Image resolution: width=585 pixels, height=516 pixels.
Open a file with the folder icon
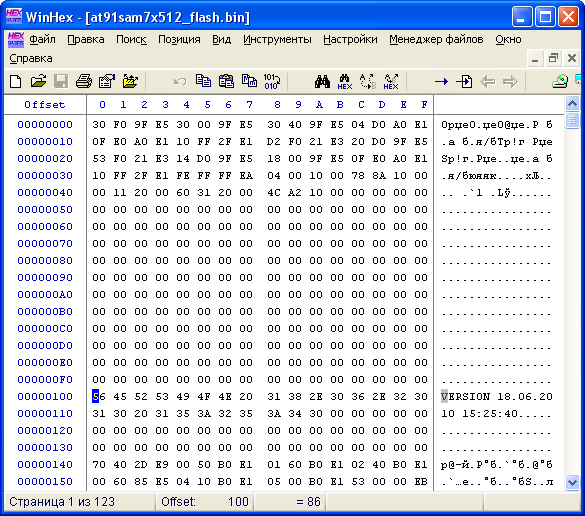coord(38,81)
